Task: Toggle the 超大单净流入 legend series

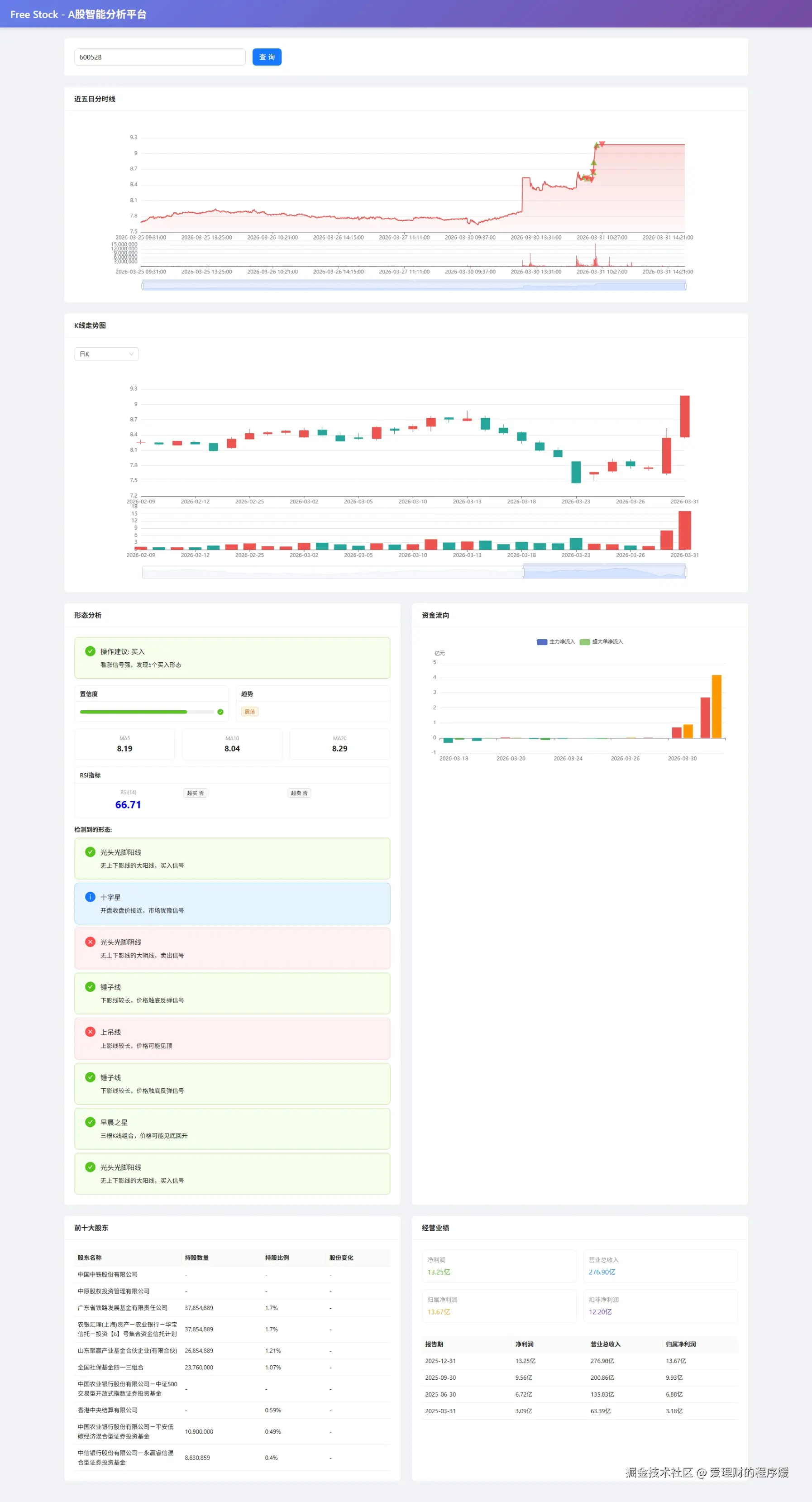Action: pos(601,642)
